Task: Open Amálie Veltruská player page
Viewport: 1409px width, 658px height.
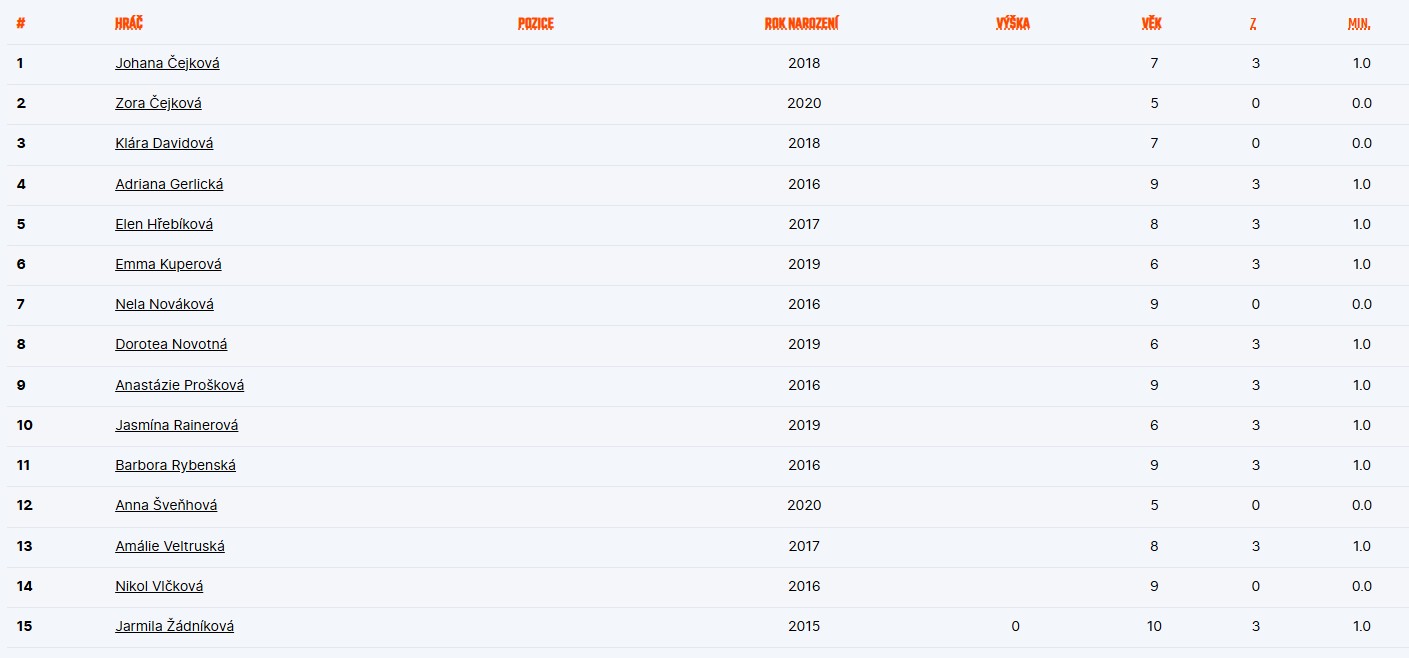Action: coord(170,546)
